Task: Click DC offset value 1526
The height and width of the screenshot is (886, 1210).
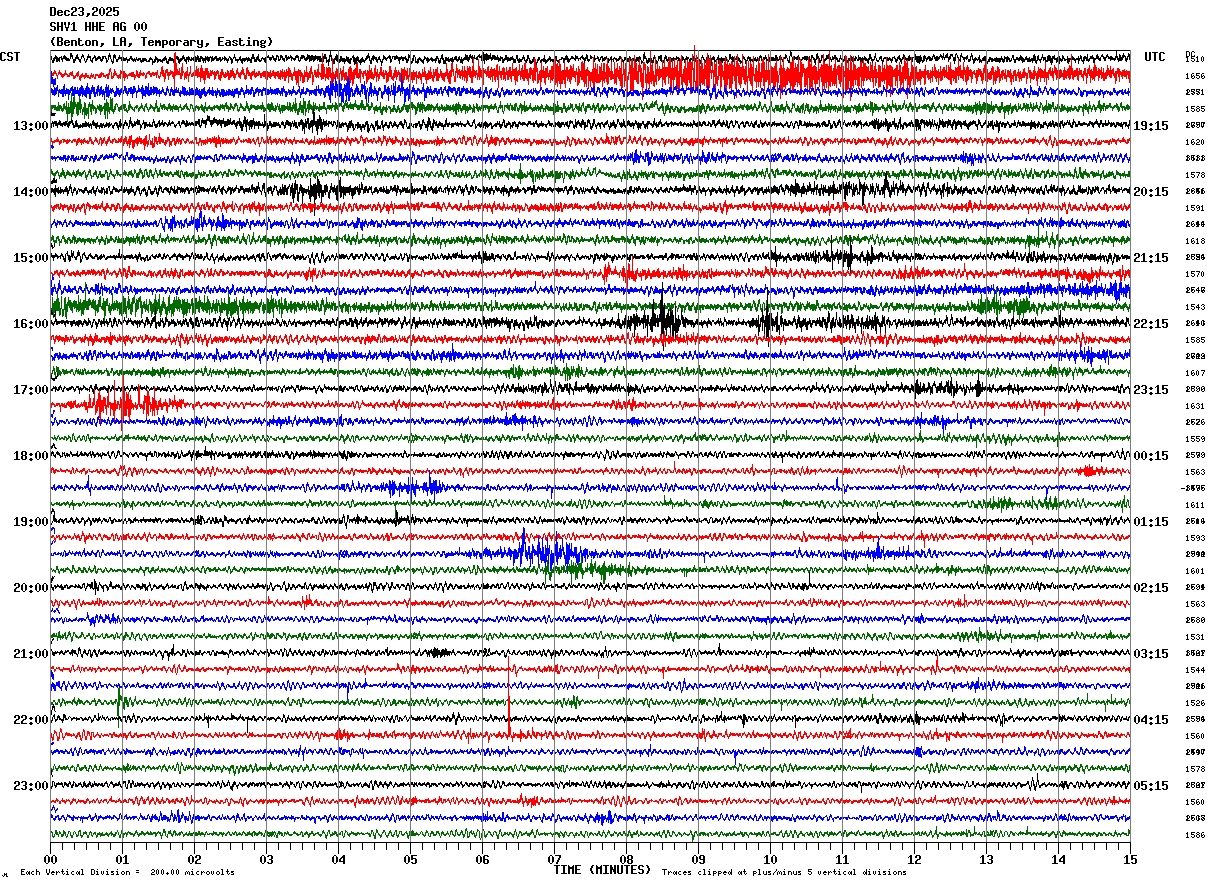Action: [1195, 703]
